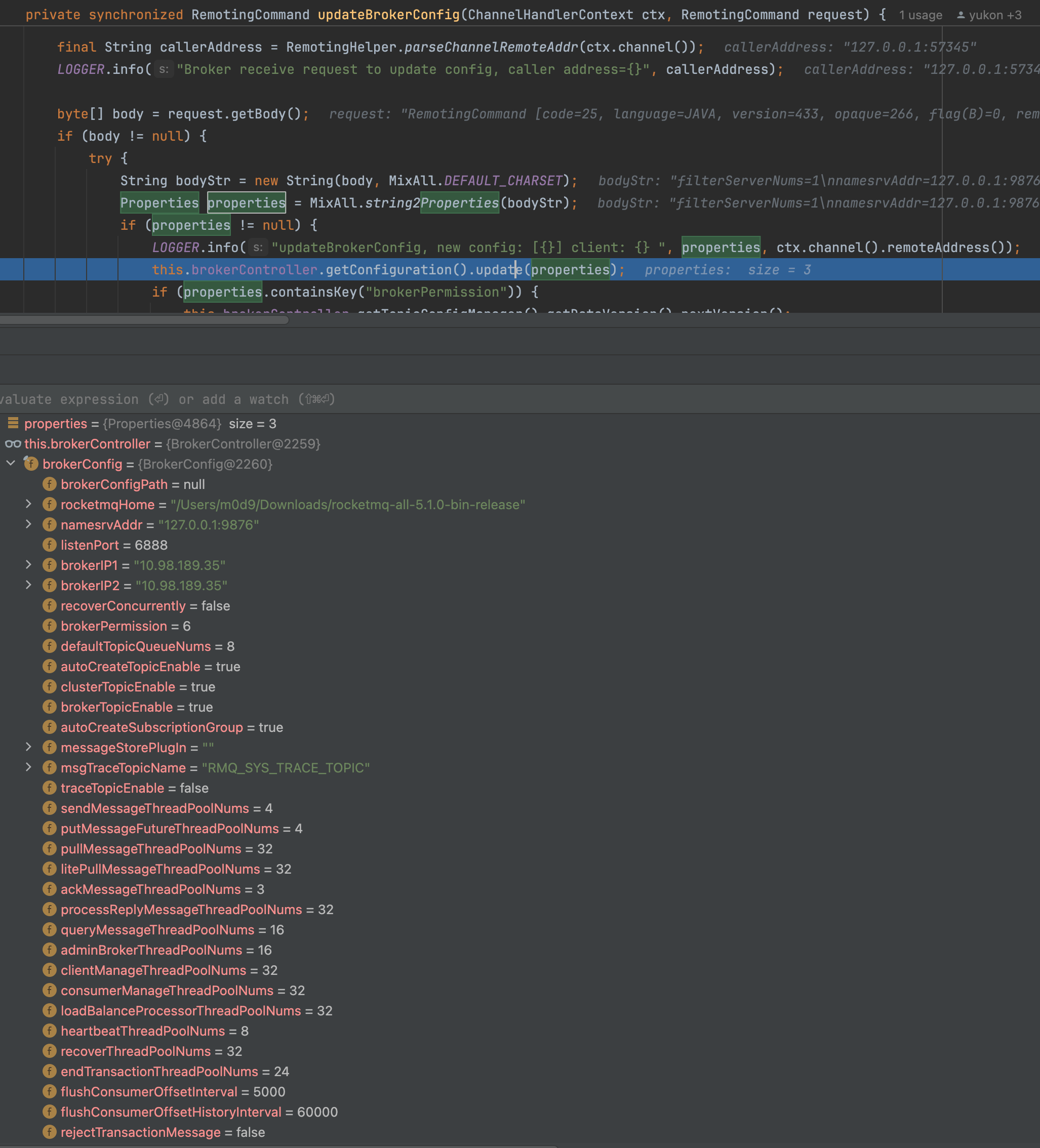Click the field icon of defaultTopicQueueNums
The height and width of the screenshot is (1148, 1040).
(x=50, y=646)
